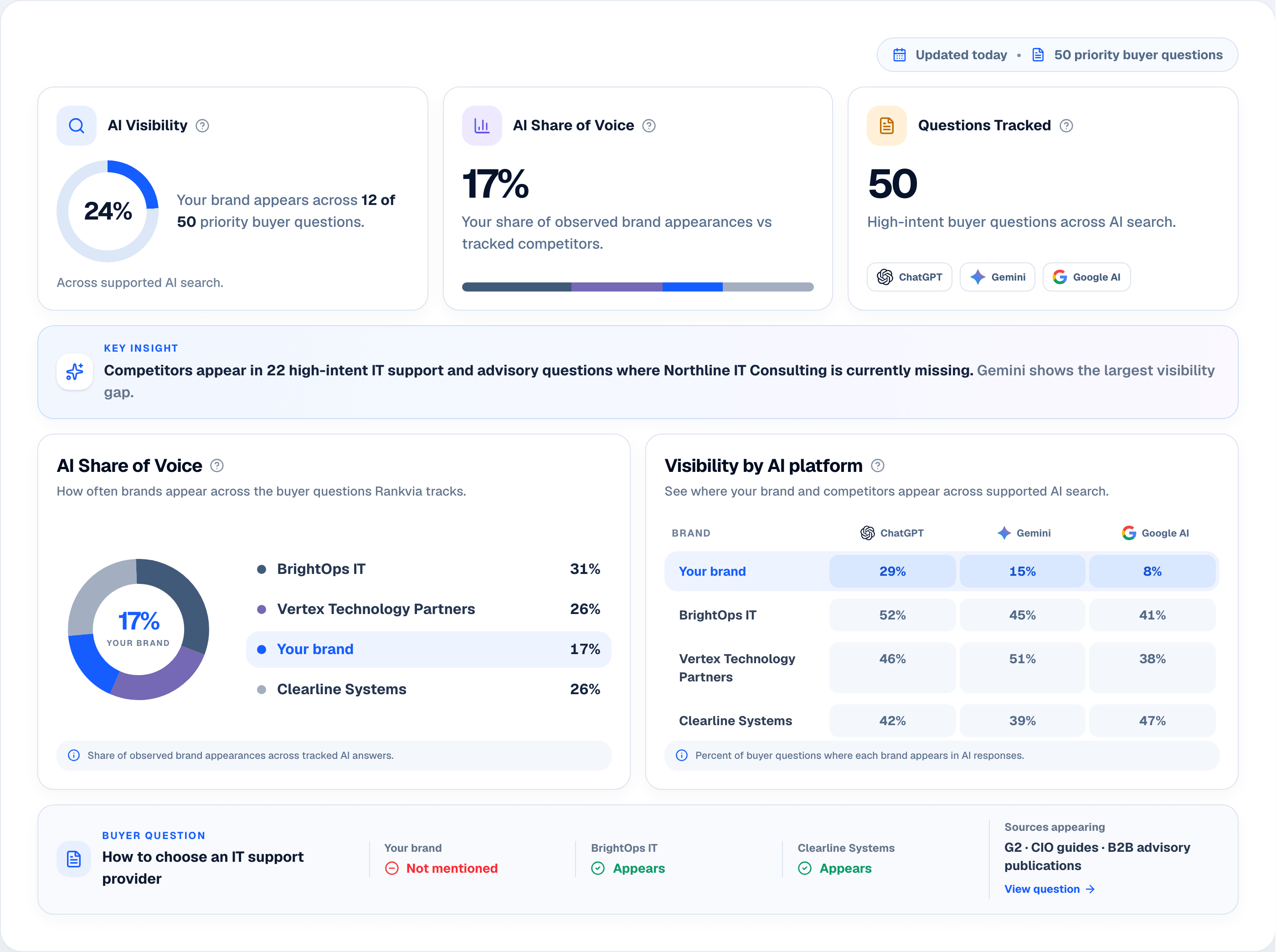Click the BrightOps IT ChatGPT 52% cell

click(892, 615)
